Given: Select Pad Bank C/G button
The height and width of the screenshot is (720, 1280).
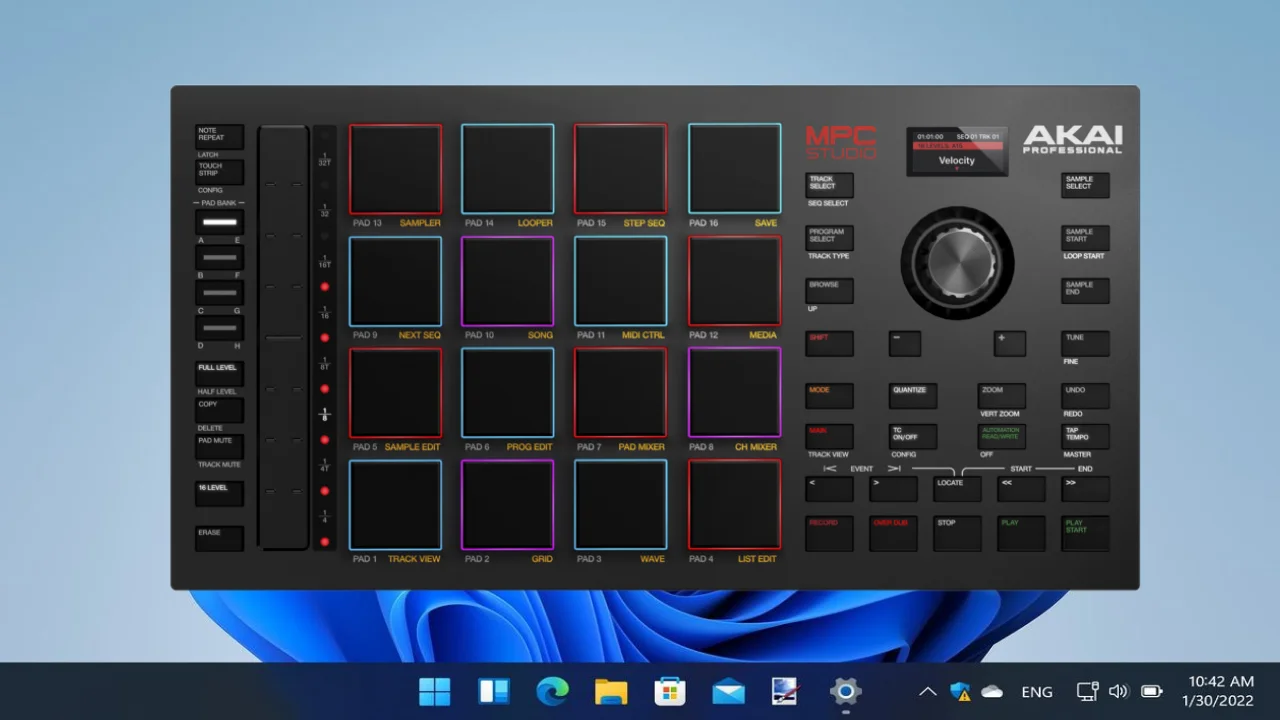Looking at the screenshot, I should (x=219, y=294).
